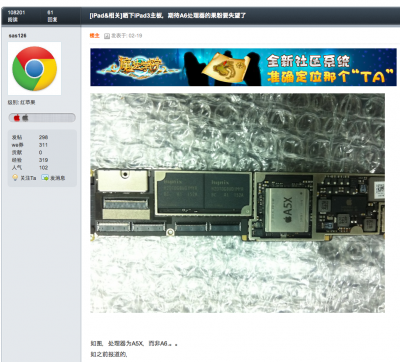Viewport: 400px width, 362px height.
Task: Click the 发帖 298 post count row
Action: click(x=30, y=137)
